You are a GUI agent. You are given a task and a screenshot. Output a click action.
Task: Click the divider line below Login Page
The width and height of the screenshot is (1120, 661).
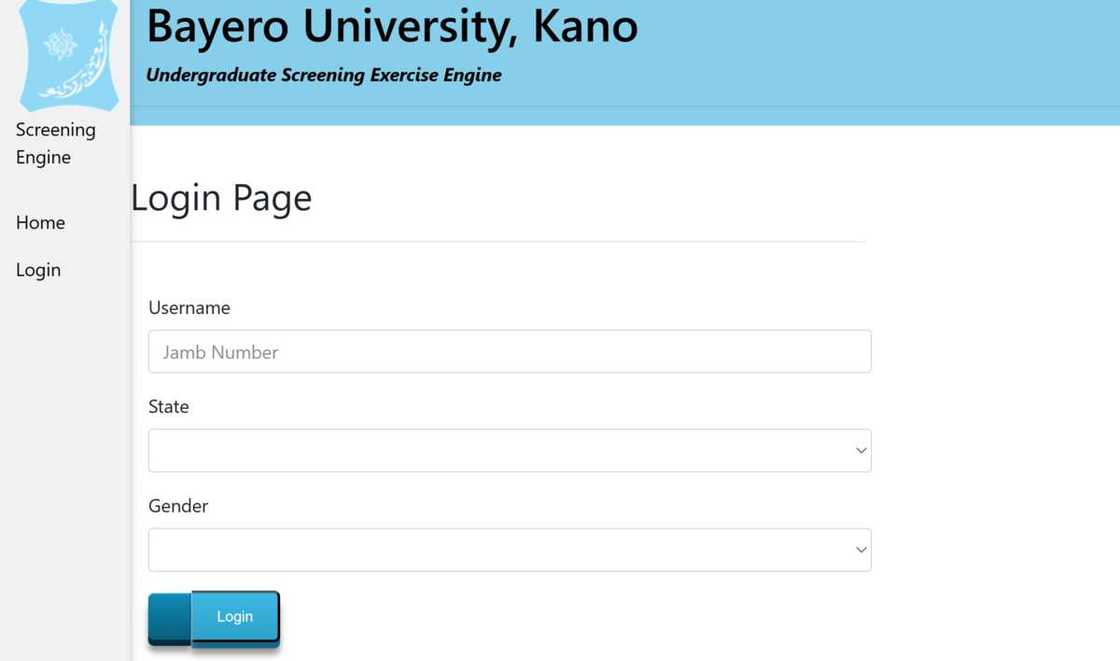[x=498, y=241]
